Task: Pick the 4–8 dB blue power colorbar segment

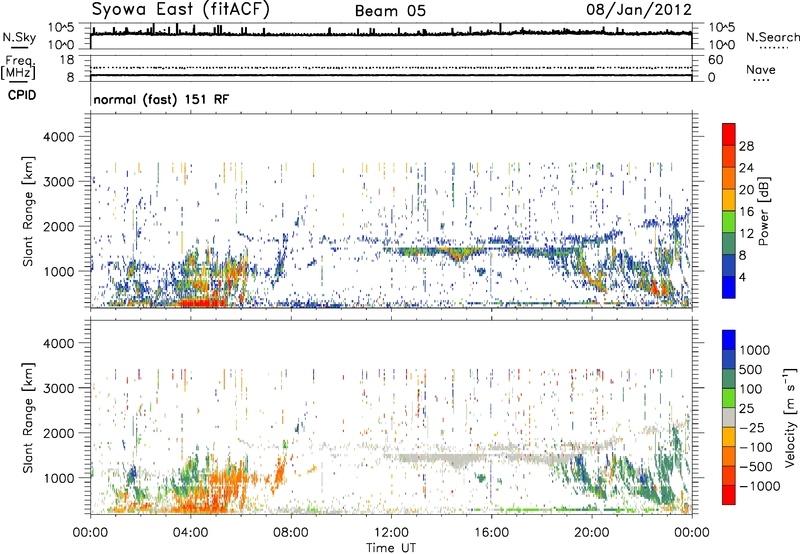Action: [x=729, y=265]
